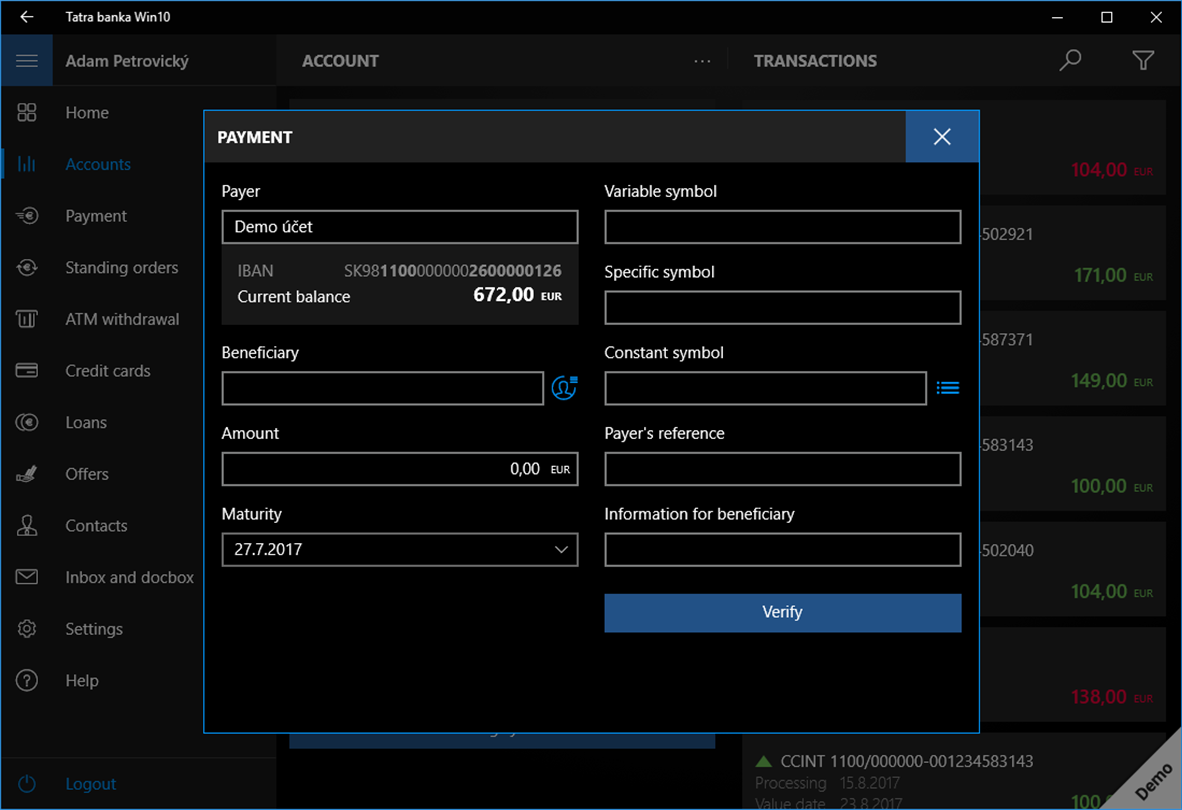
Task: Click the 672,00 EUR current balance
Action: 517,295
